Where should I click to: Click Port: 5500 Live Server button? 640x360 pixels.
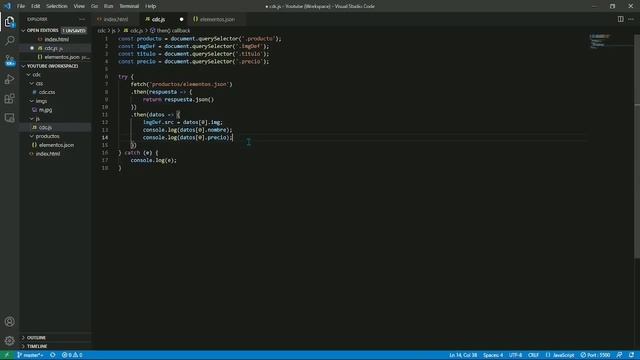tap(596, 355)
